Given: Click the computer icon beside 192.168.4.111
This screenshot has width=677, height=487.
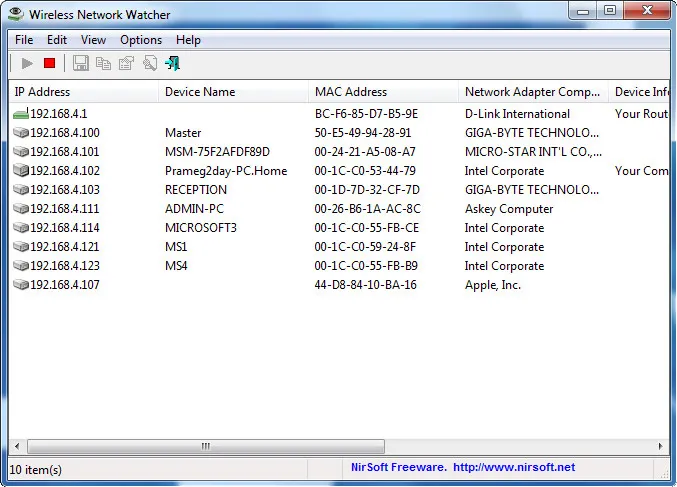Looking at the screenshot, I should point(21,209).
